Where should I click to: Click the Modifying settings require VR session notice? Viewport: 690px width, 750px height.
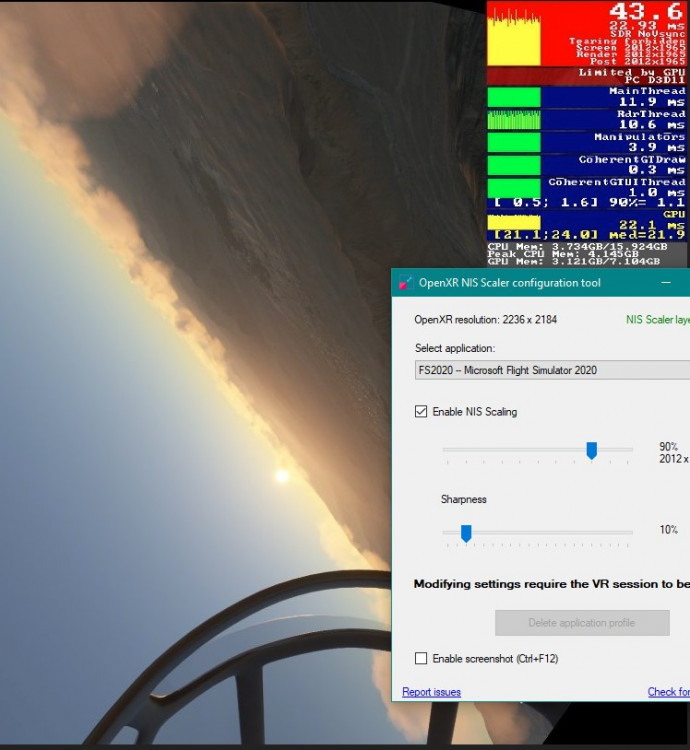(x=552, y=584)
